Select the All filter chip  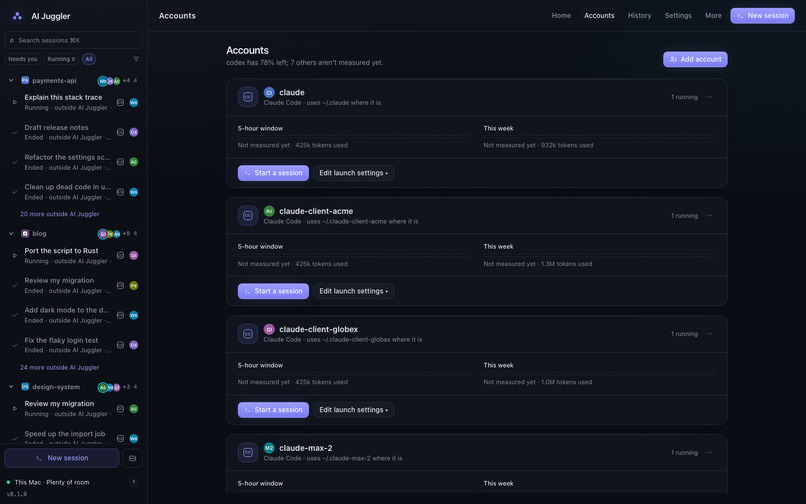click(89, 59)
